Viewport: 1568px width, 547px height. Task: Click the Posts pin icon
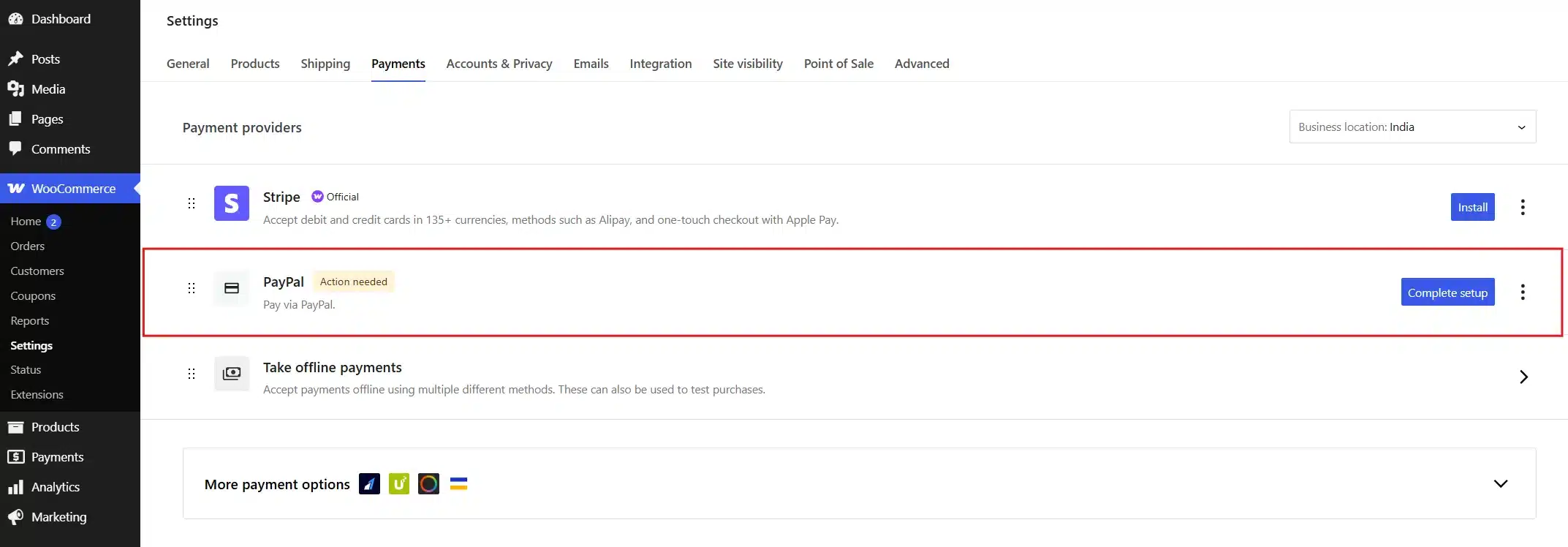point(15,59)
